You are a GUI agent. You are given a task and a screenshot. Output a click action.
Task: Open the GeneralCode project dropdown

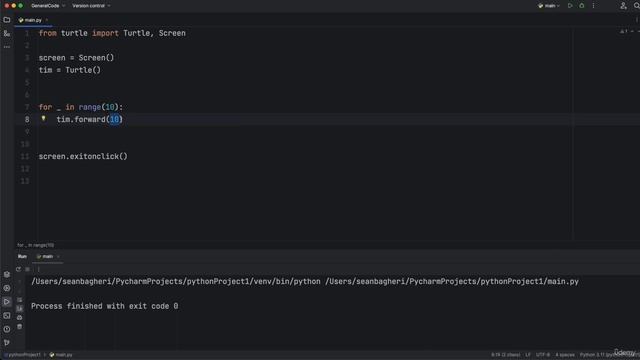click(48, 6)
